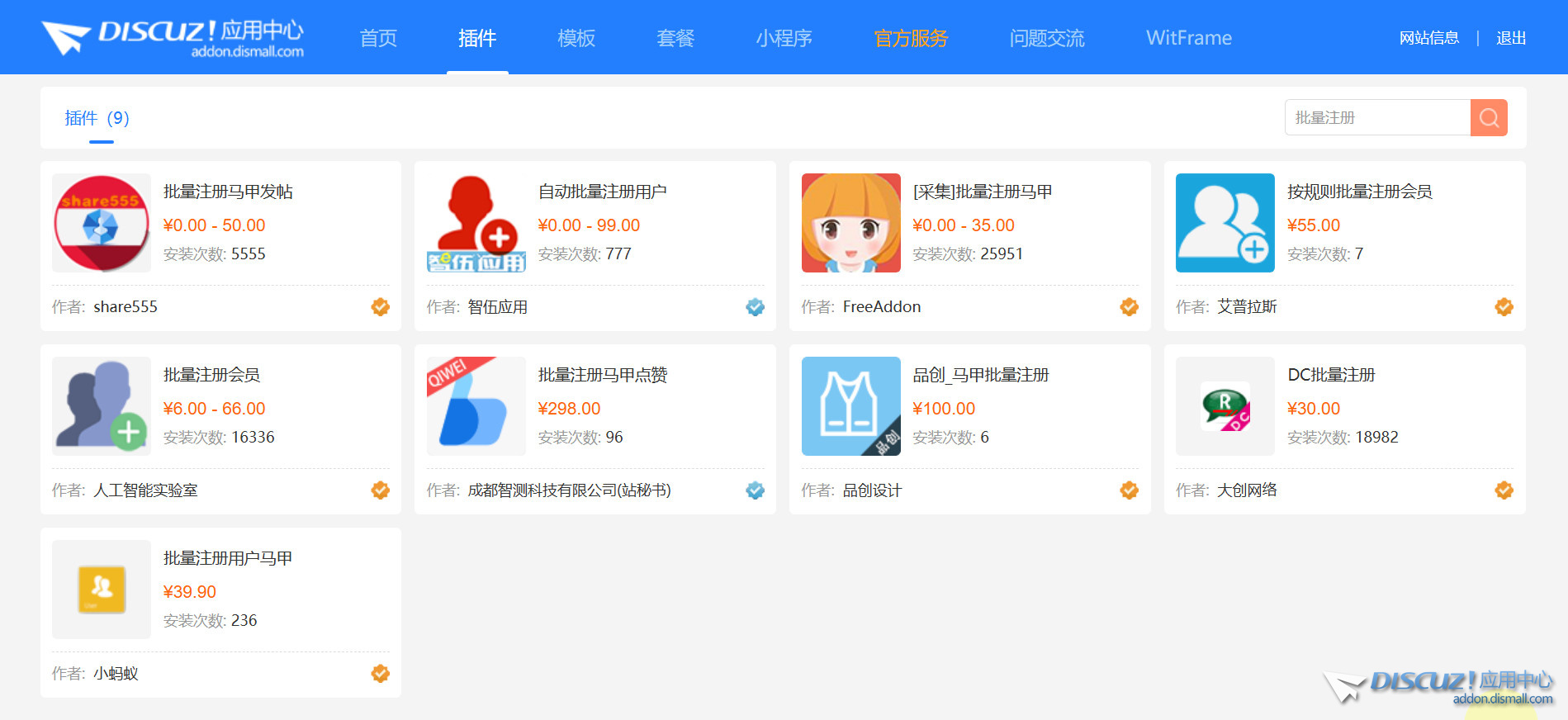The image size is (1568, 720).
Task: Click author name FreeAddon
Action: (881, 307)
